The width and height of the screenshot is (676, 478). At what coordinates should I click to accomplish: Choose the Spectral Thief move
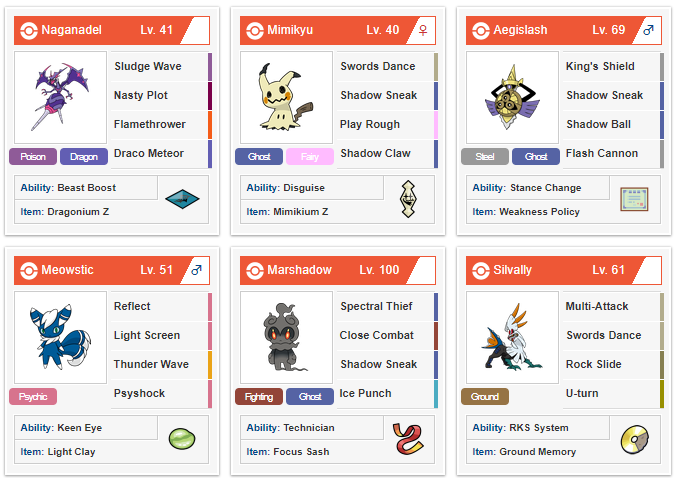click(376, 306)
